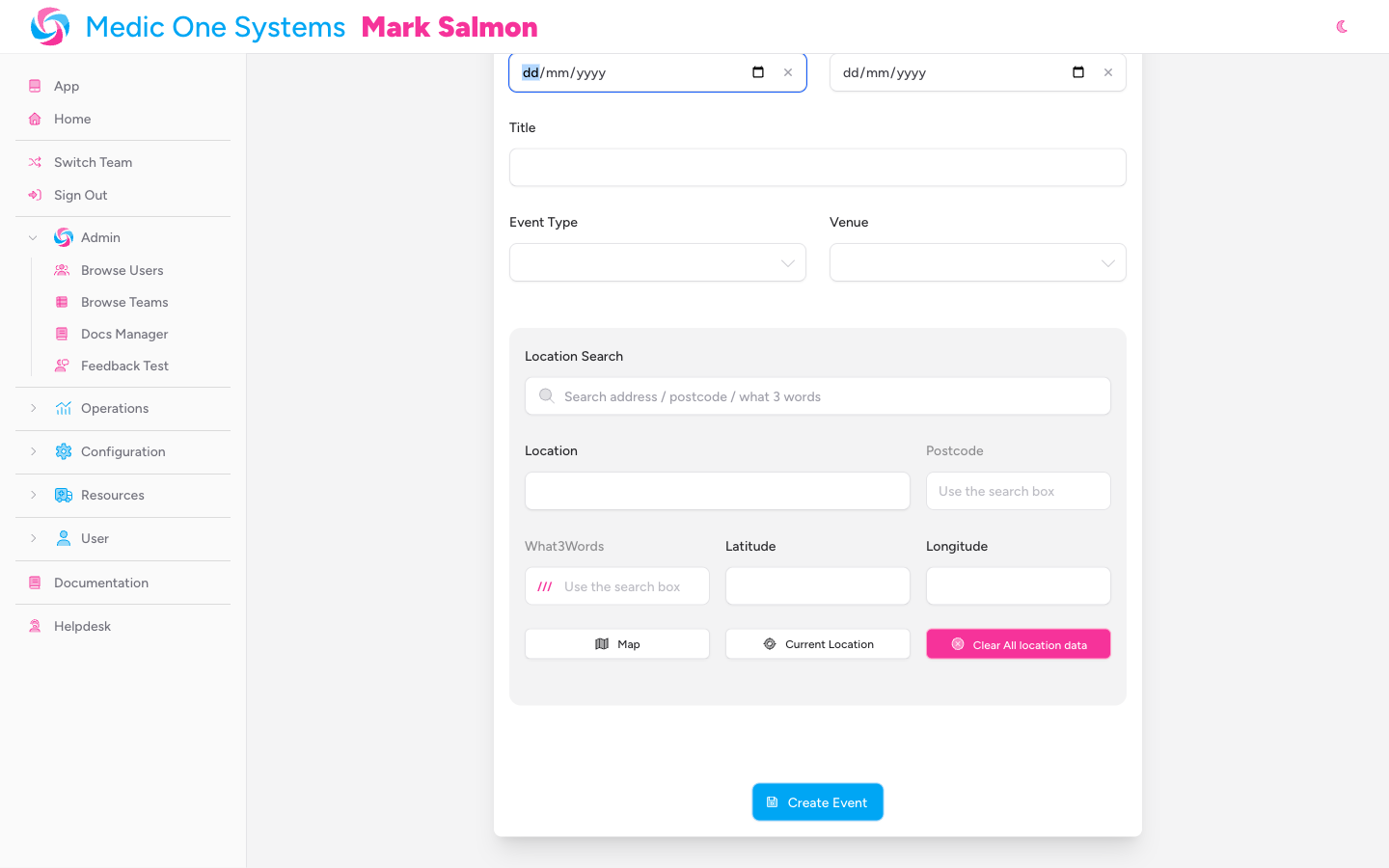Click the magnifier in Location Search

(x=546, y=395)
